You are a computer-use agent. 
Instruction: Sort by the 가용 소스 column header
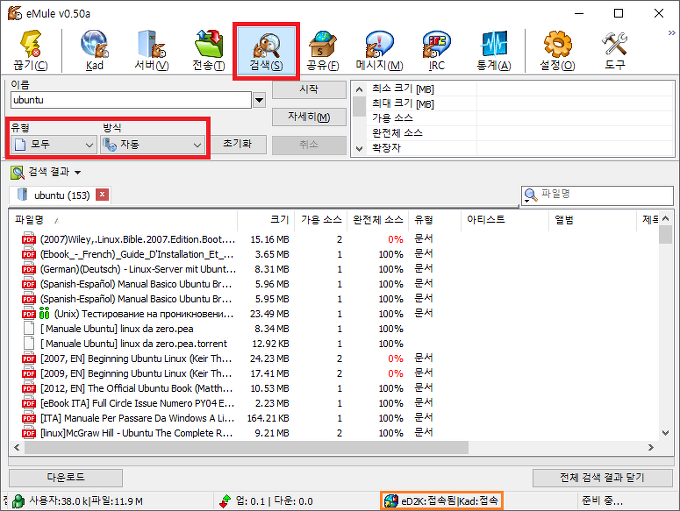pos(320,220)
